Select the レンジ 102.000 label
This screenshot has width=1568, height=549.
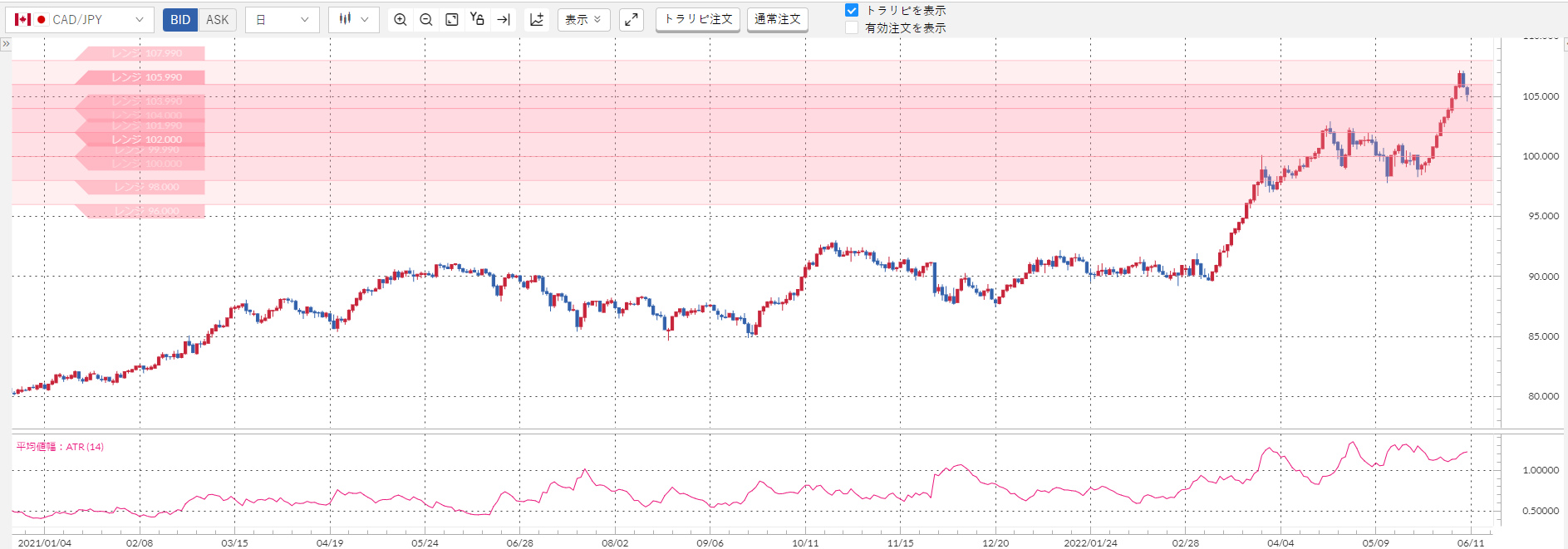(x=140, y=140)
